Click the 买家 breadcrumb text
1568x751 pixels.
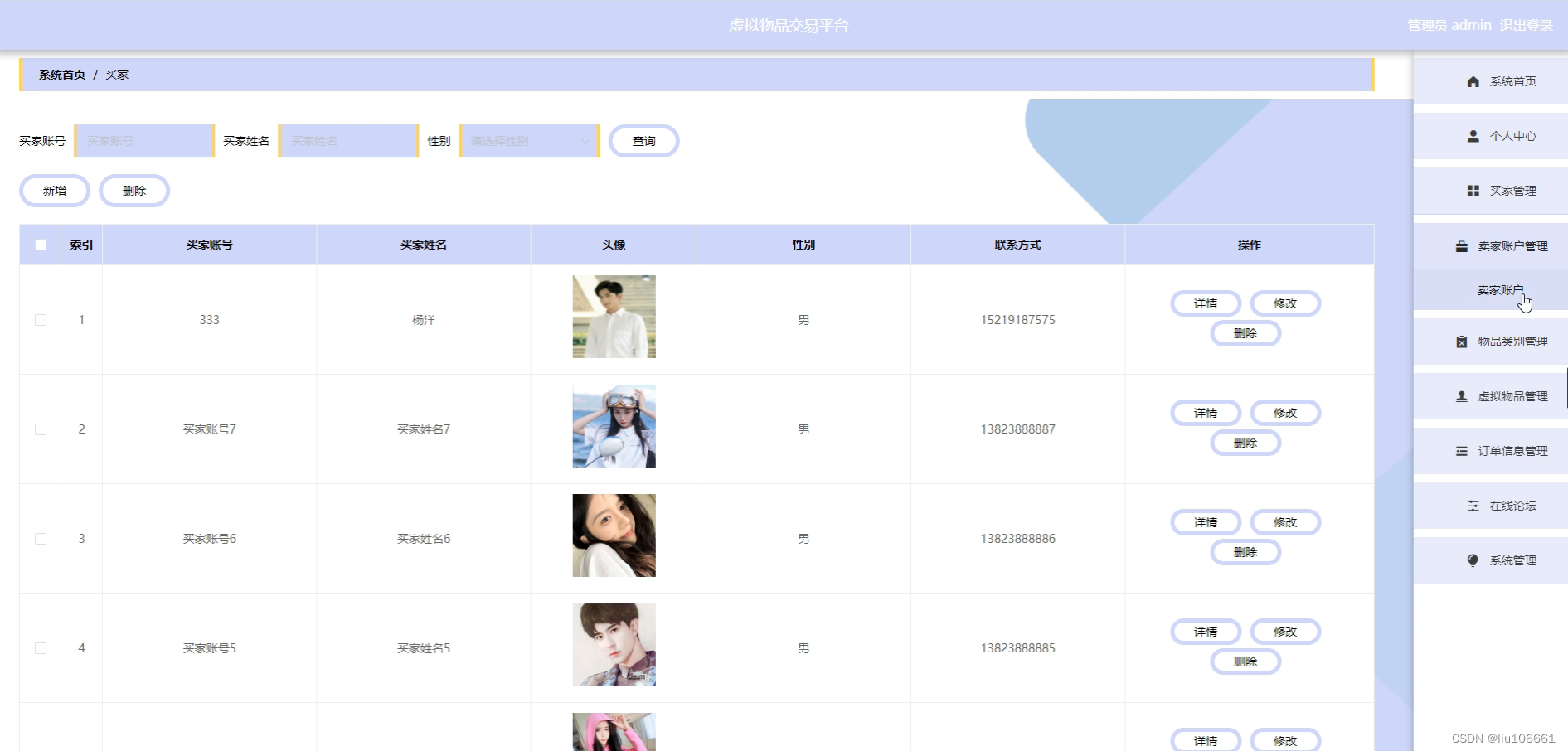[117, 75]
